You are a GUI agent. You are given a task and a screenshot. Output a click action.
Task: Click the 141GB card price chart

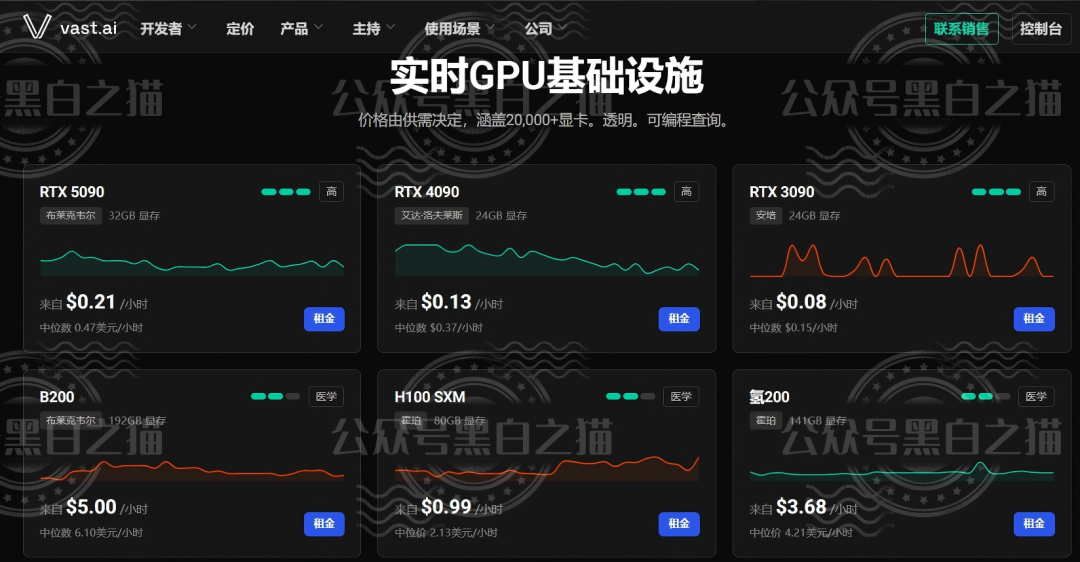coord(902,471)
